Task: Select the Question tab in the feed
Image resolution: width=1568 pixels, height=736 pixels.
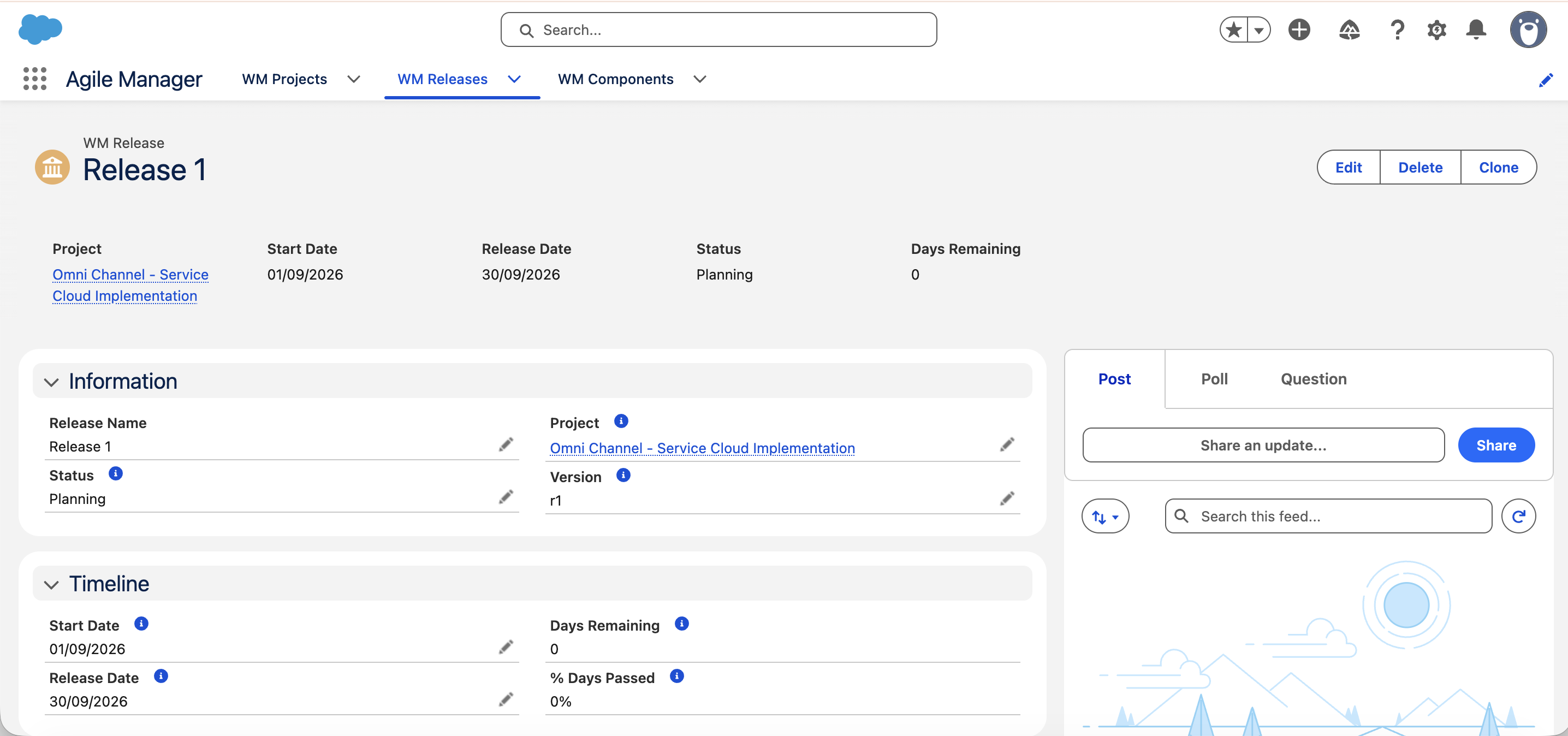Action: (1314, 379)
